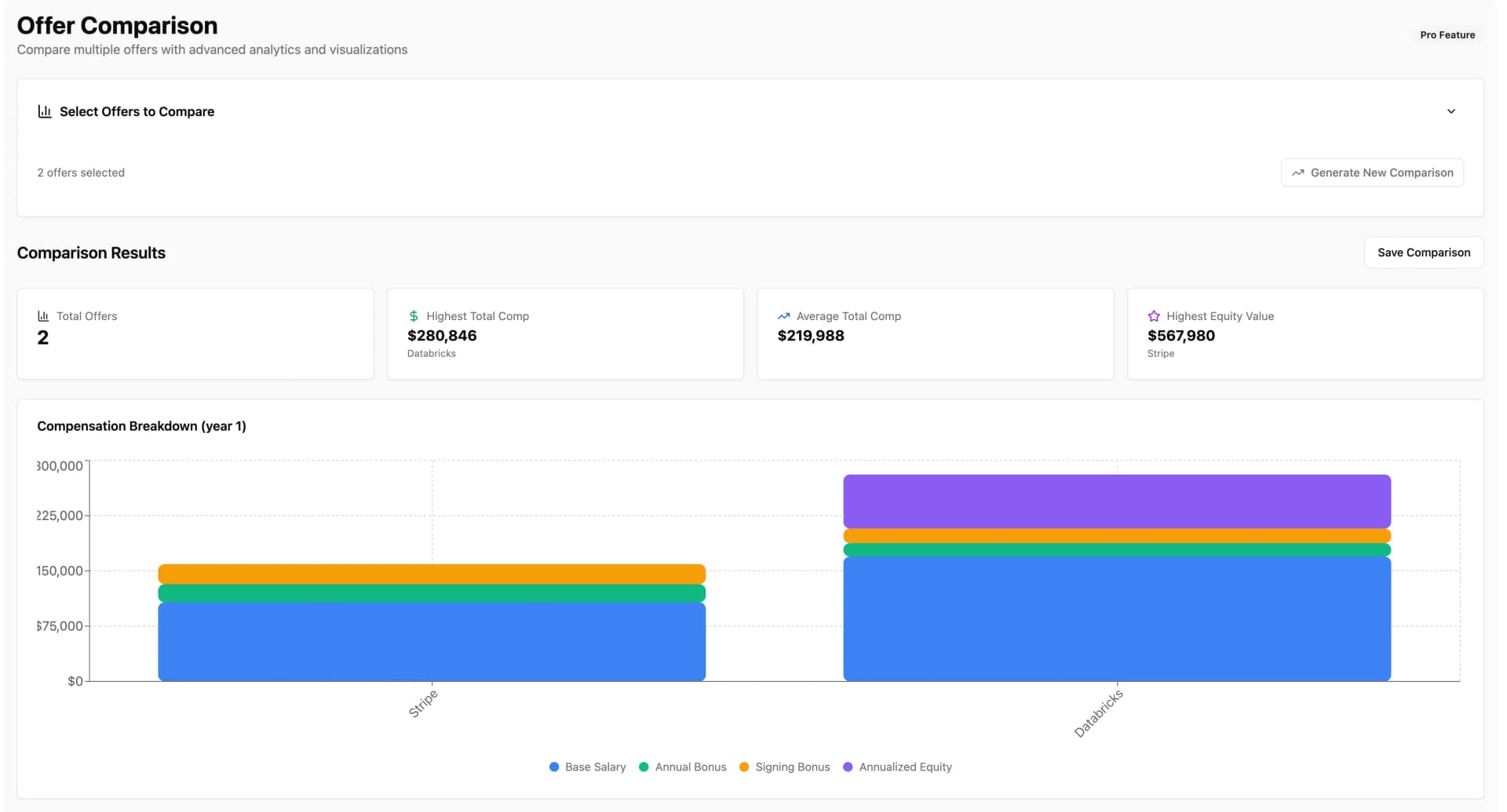
Task: Click the Pro Feature badge
Action: [x=1447, y=35]
